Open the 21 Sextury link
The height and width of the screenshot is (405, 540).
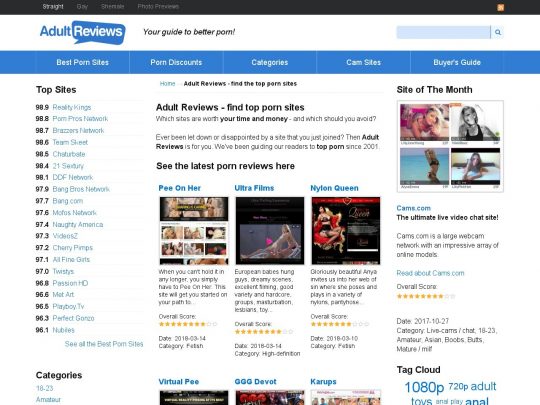[68, 166]
